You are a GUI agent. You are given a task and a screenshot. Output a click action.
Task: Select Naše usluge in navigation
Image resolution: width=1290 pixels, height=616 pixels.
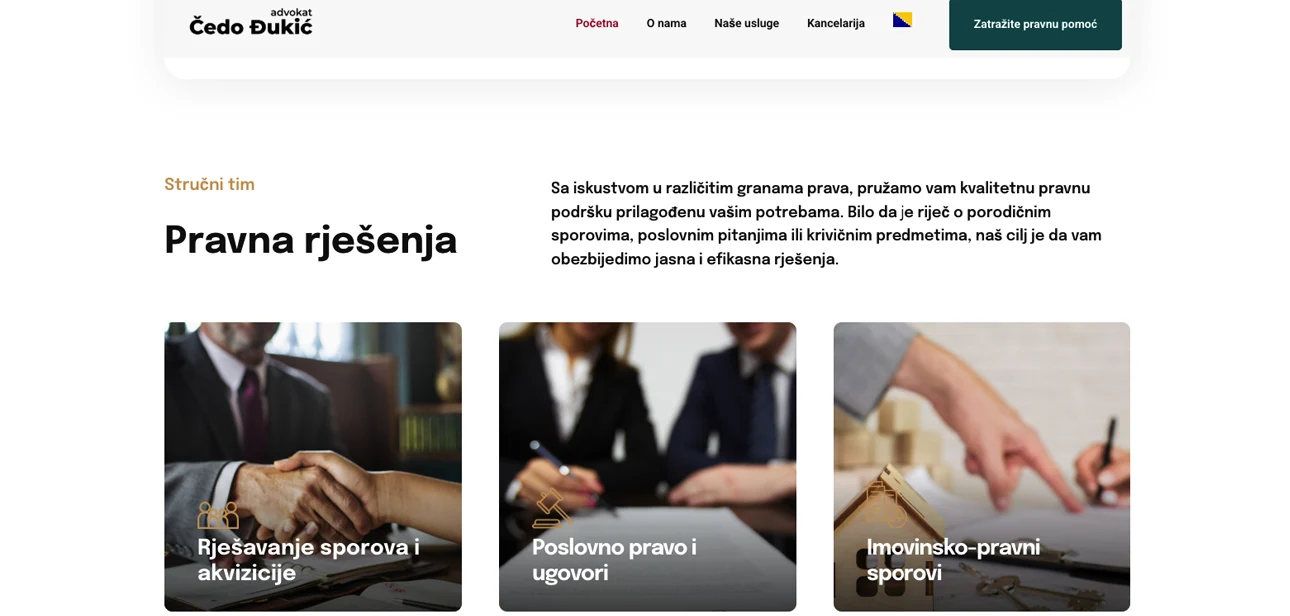coord(746,23)
